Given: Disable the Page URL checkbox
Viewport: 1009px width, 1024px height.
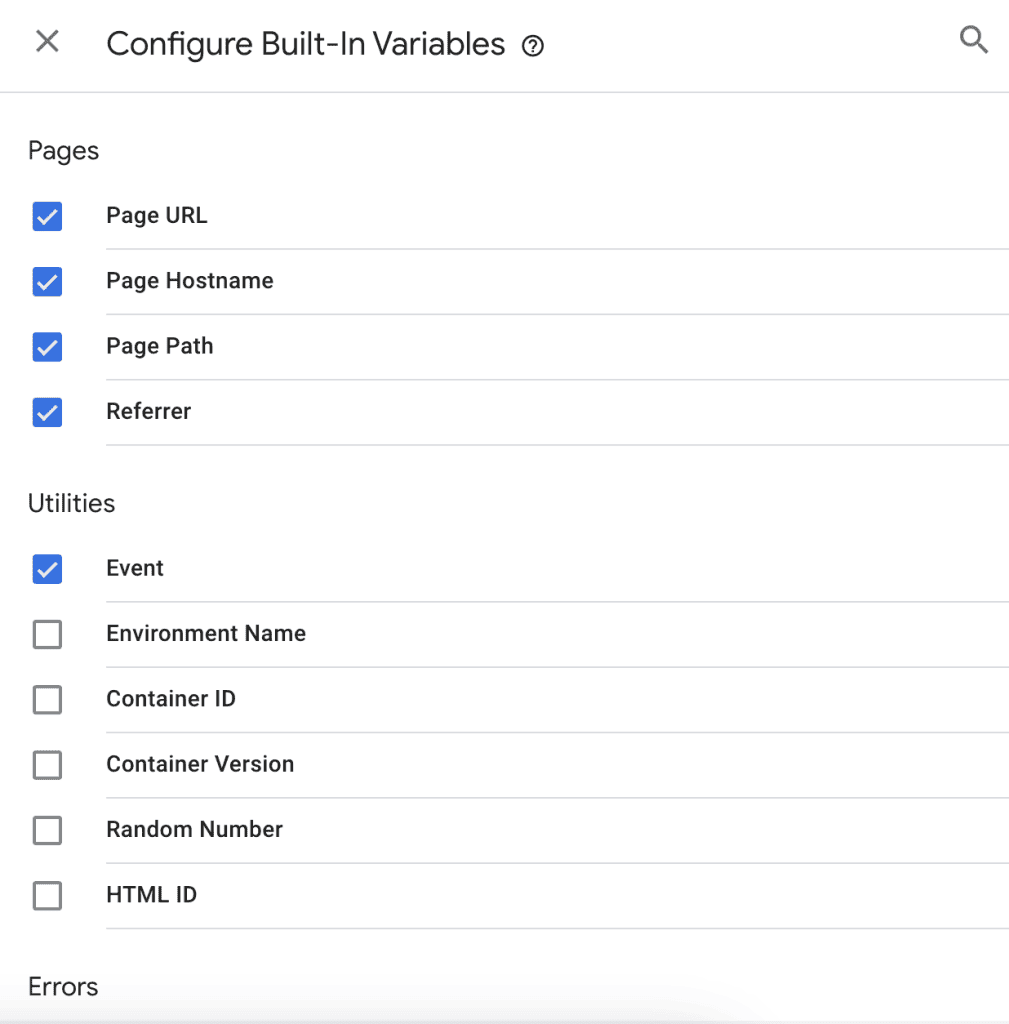Looking at the screenshot, I should tap(47, 216).
